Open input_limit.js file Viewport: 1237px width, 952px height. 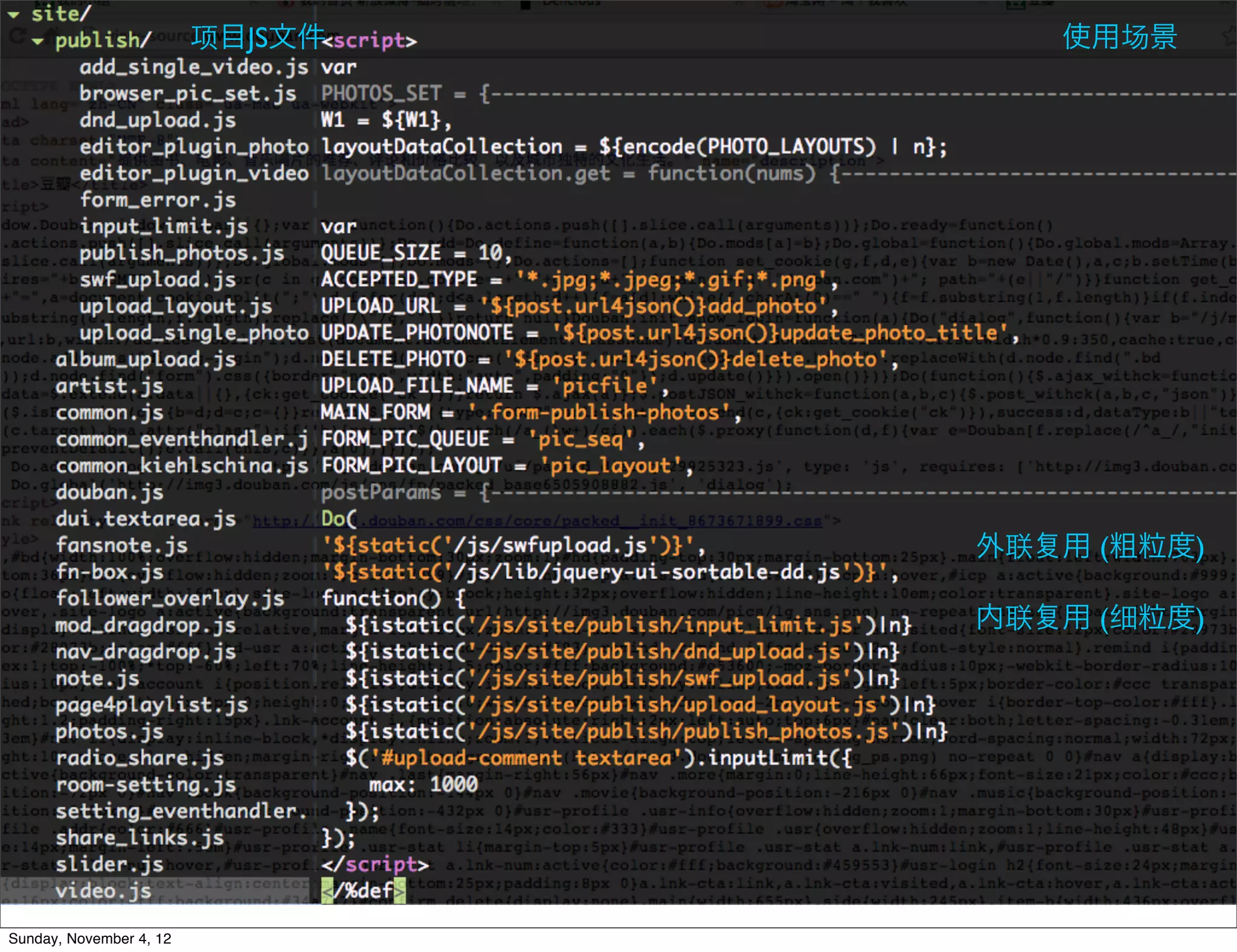pos(163,227)
